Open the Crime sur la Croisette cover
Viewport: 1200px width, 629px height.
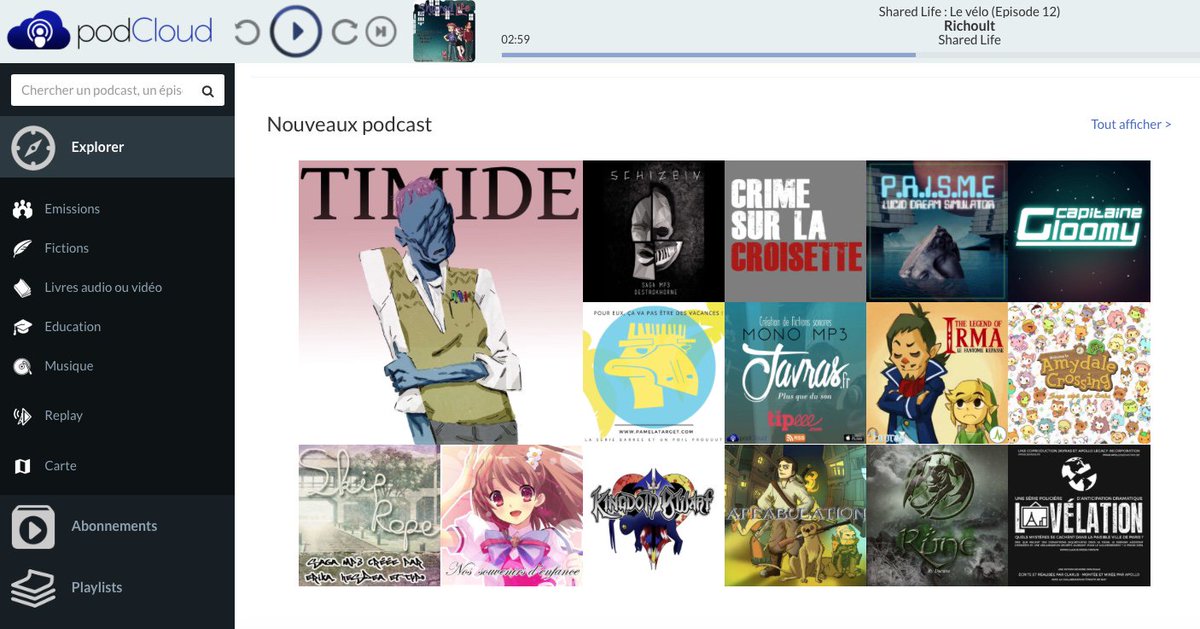click(x=795, y=231)
